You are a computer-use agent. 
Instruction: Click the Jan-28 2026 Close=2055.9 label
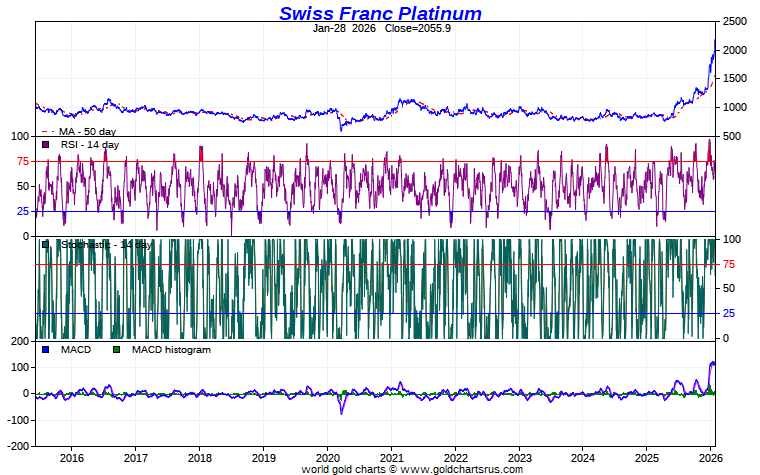coord(381,28)
